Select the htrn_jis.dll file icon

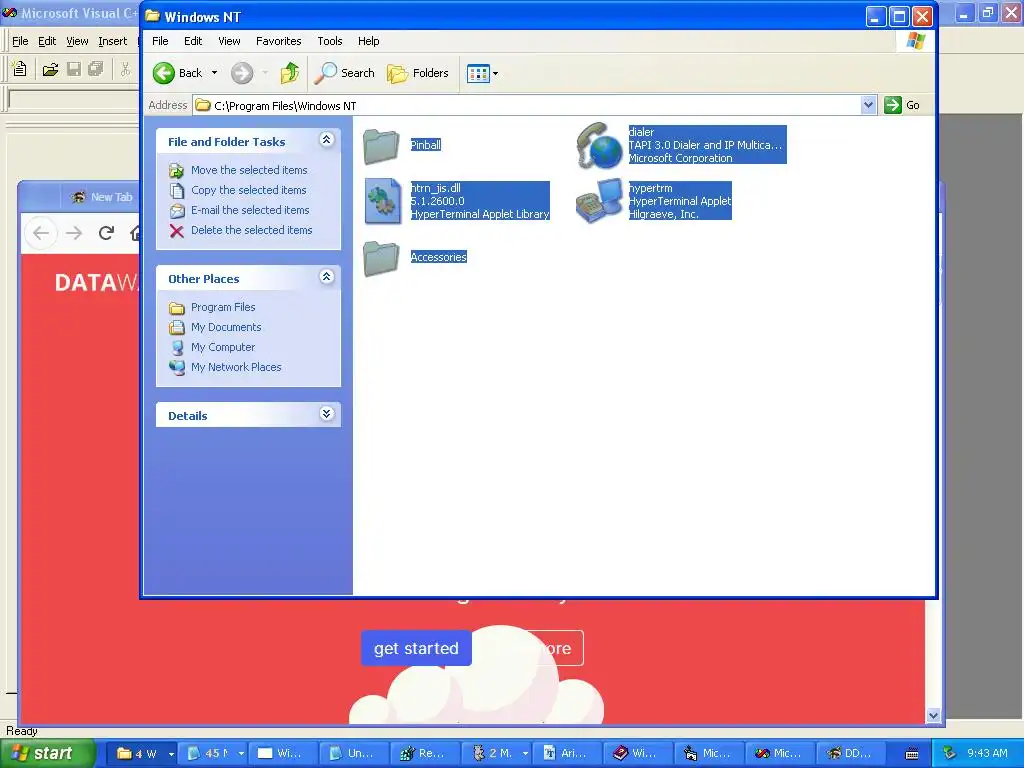[x=383, y=201]
